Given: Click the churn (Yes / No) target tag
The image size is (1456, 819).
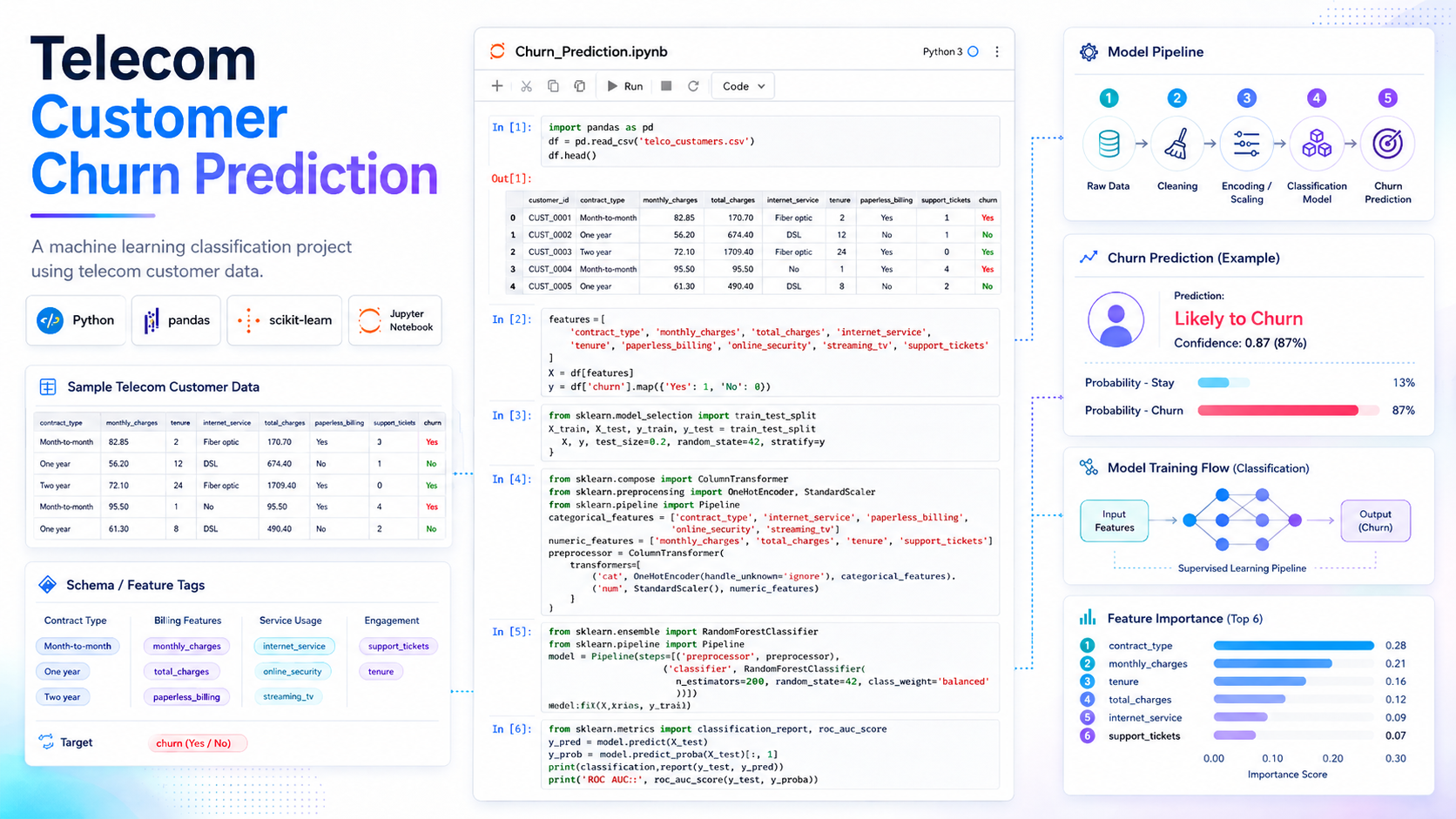Looking at the screenshot, I should tap(198, 742).
